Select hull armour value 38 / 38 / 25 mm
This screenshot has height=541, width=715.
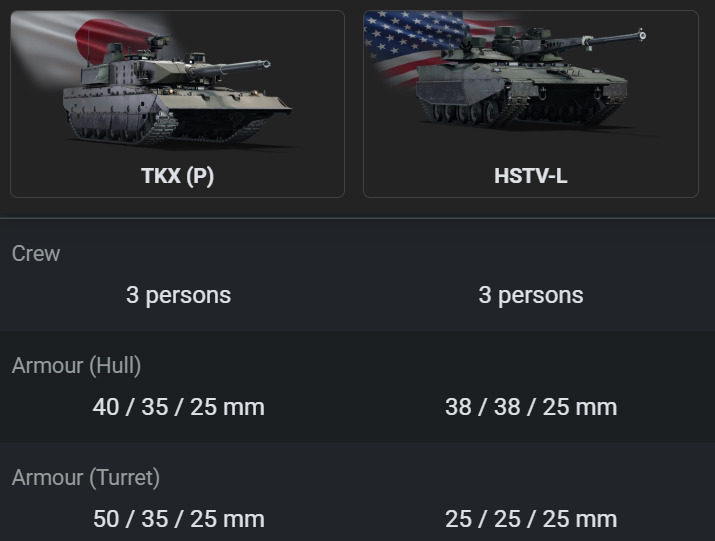tap(531, 407)
